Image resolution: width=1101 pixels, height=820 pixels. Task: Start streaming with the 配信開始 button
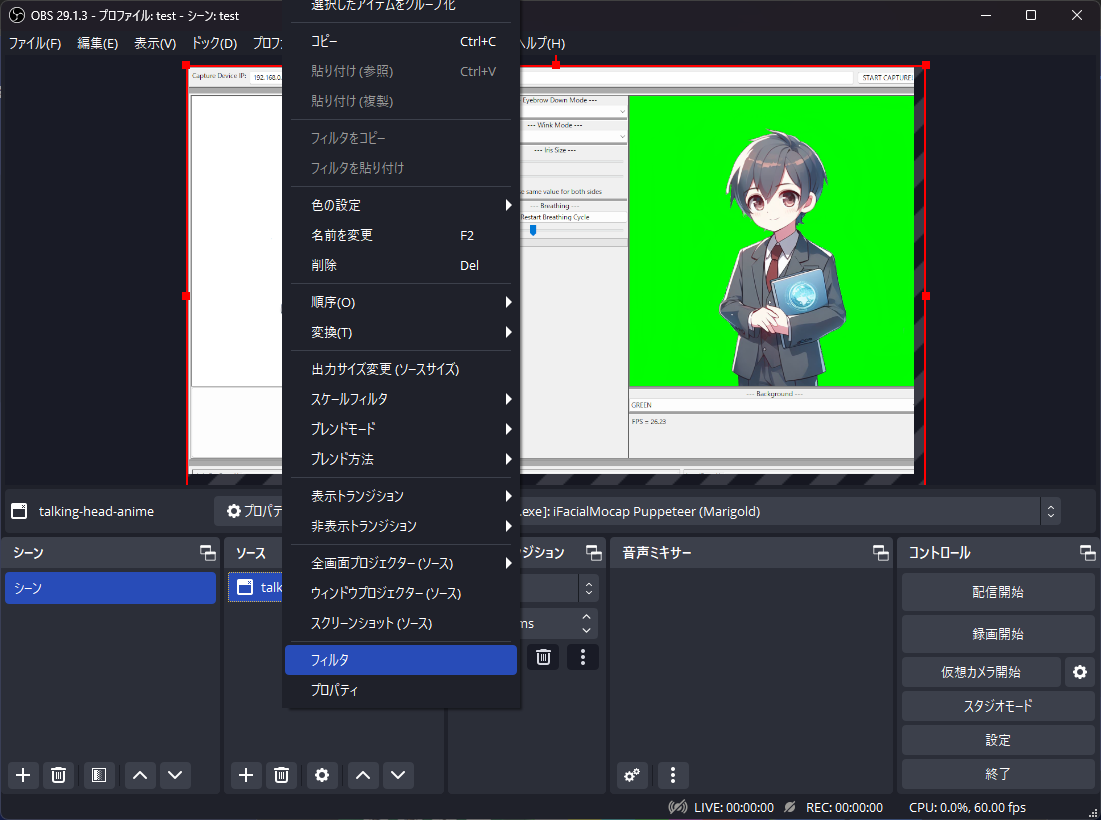point(997,592)
